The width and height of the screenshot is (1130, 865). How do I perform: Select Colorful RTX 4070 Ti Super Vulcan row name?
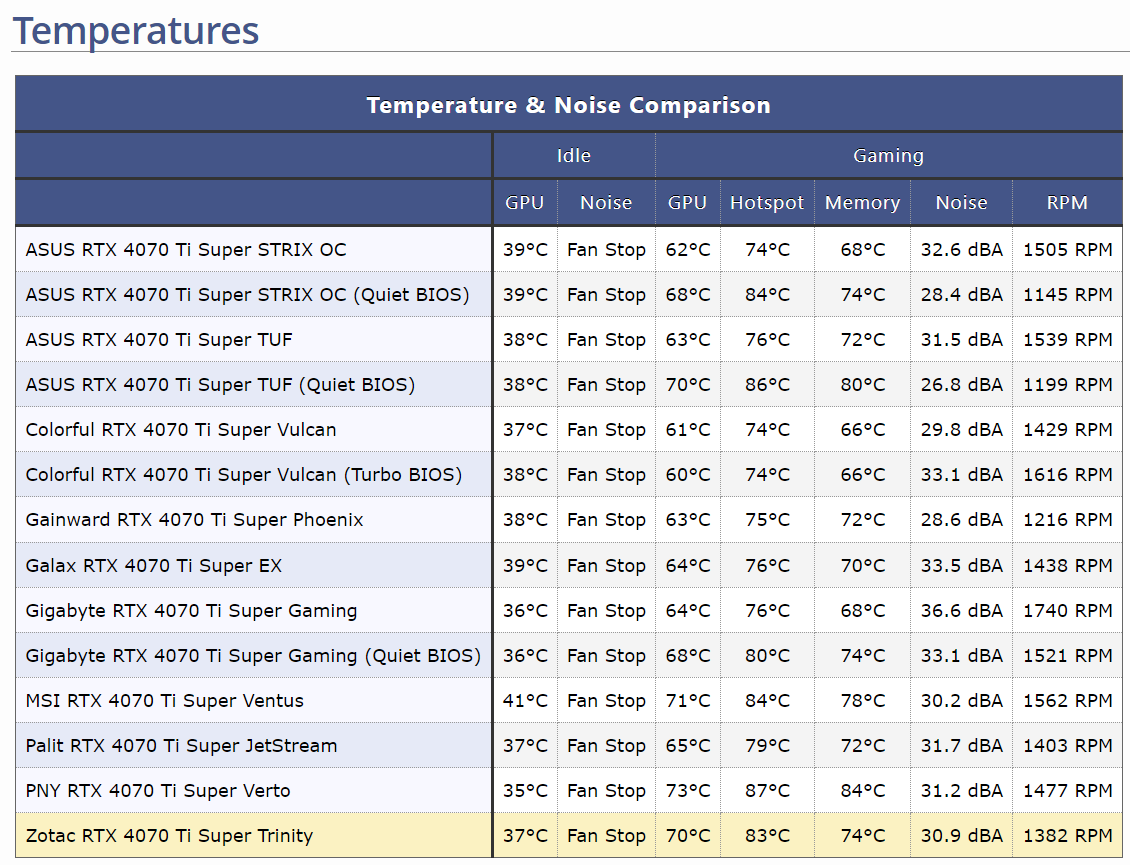(x=181, y=430)
